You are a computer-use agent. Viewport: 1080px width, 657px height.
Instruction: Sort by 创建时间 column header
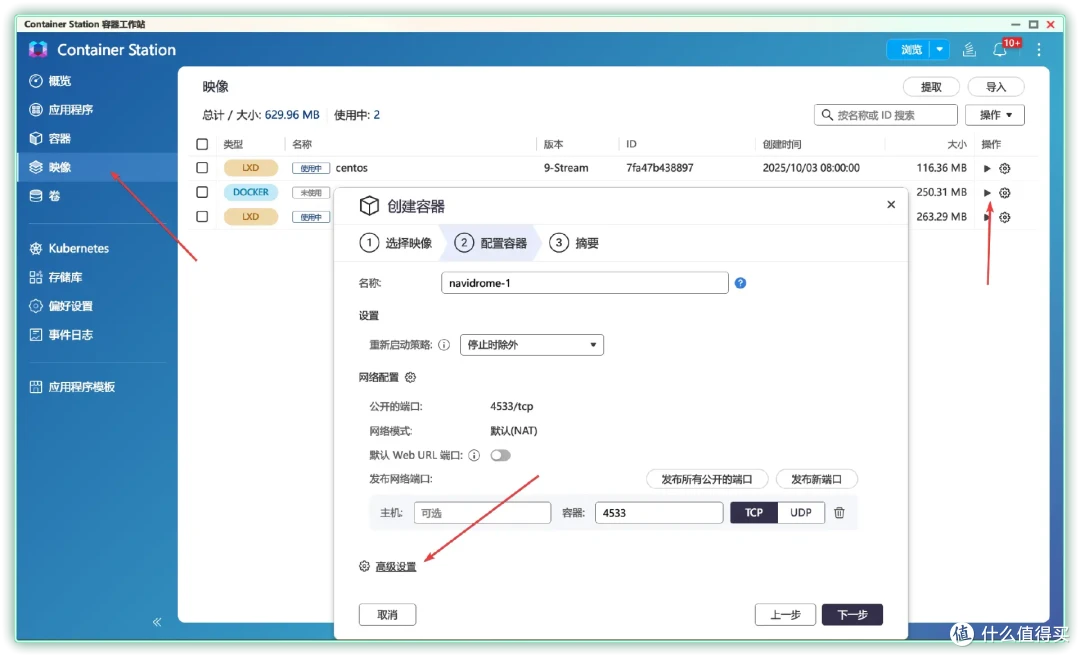point(782,144)
